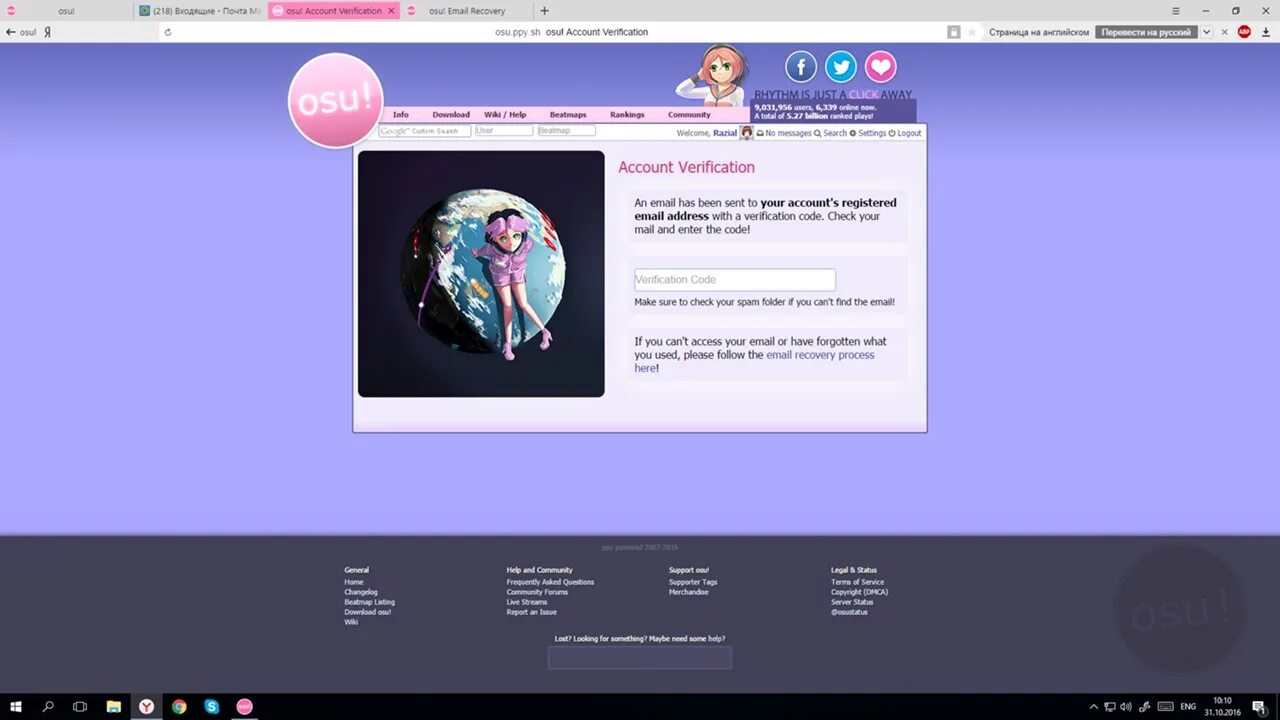Open Supporter Tags link
Screen dimensions: 1280x720
pos(693,582)
